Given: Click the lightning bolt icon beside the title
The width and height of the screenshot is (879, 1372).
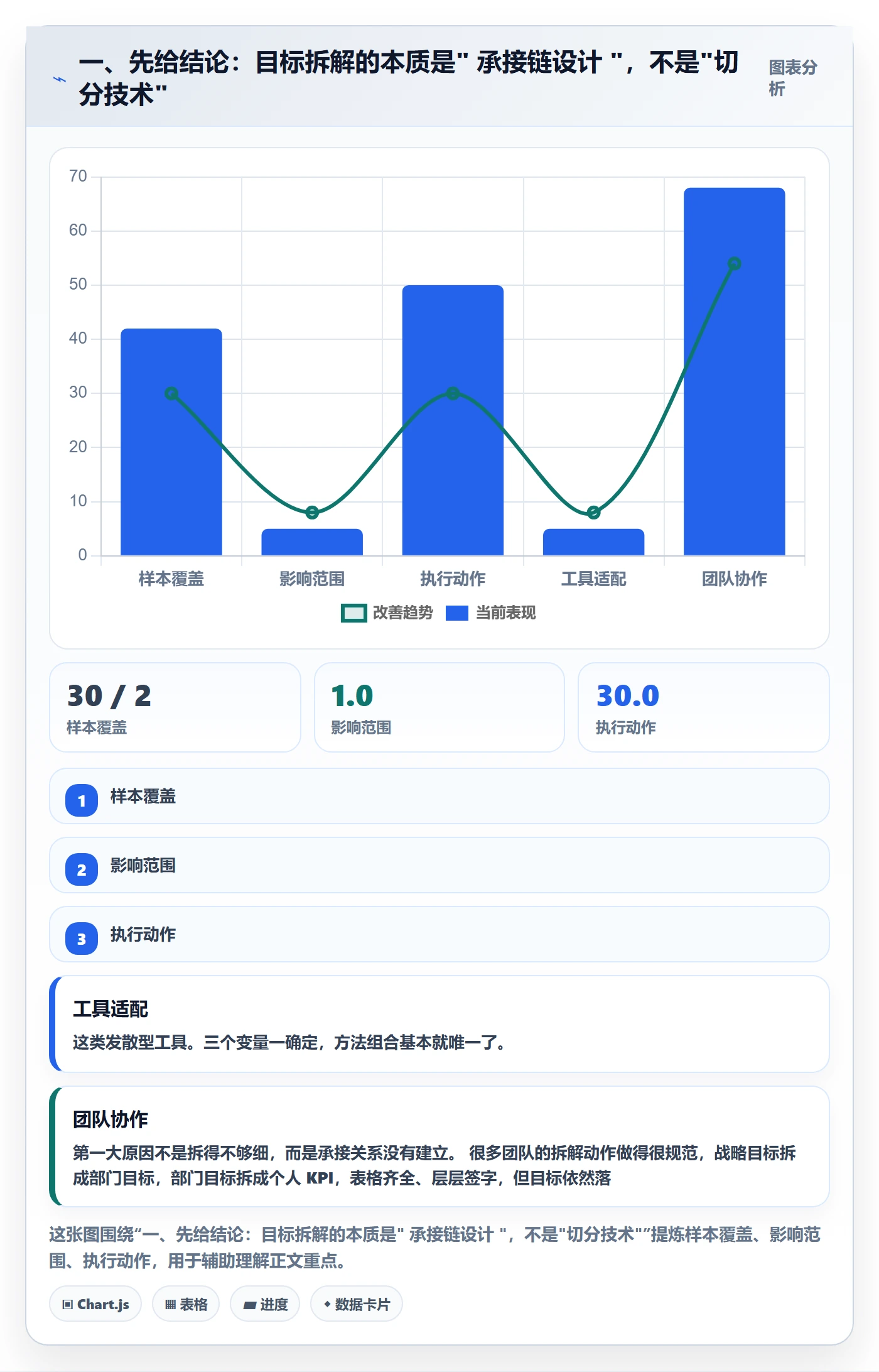Looking at the screenshot, I should tap(60, 79).
